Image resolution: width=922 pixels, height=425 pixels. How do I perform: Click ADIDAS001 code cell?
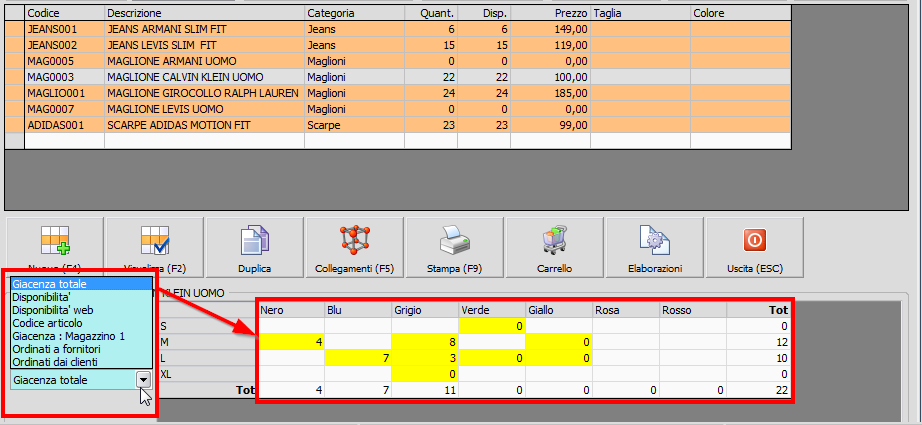[x=65, y=125]
